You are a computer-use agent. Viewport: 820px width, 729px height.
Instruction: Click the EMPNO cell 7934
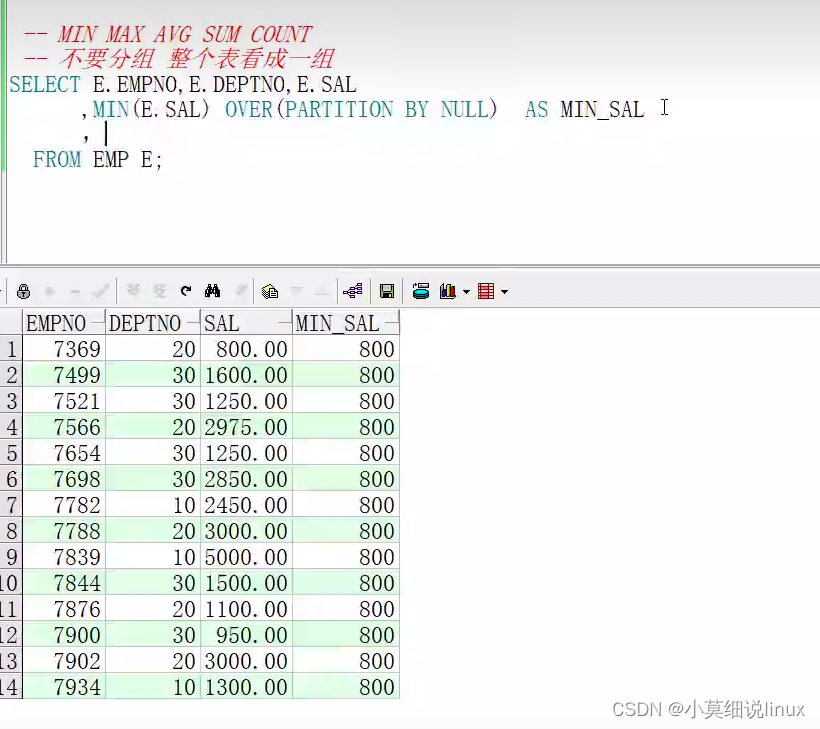pos(64,687)
